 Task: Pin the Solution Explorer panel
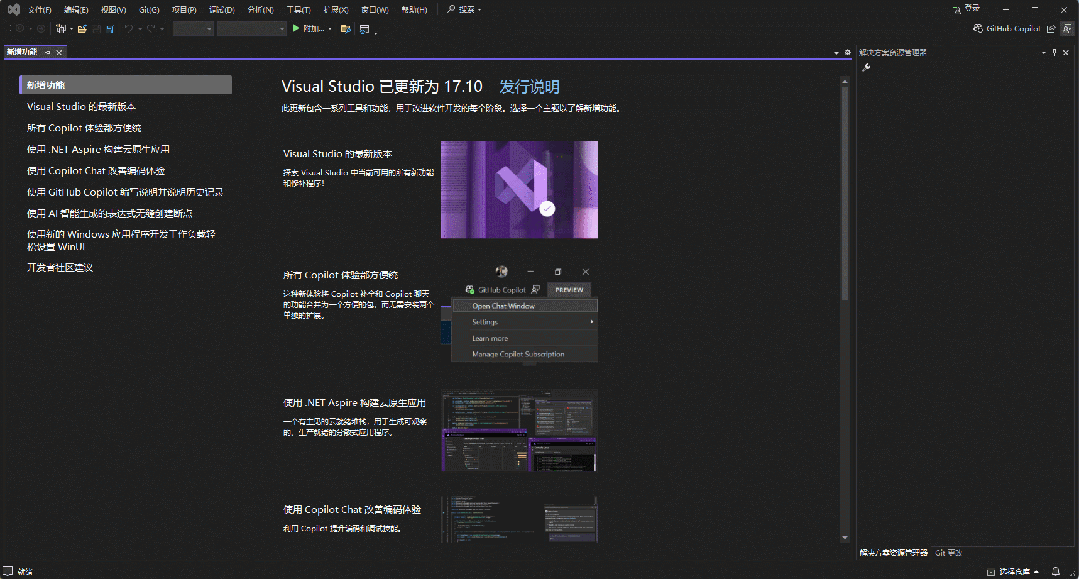pyautogui.click(x=1054, y=52)
